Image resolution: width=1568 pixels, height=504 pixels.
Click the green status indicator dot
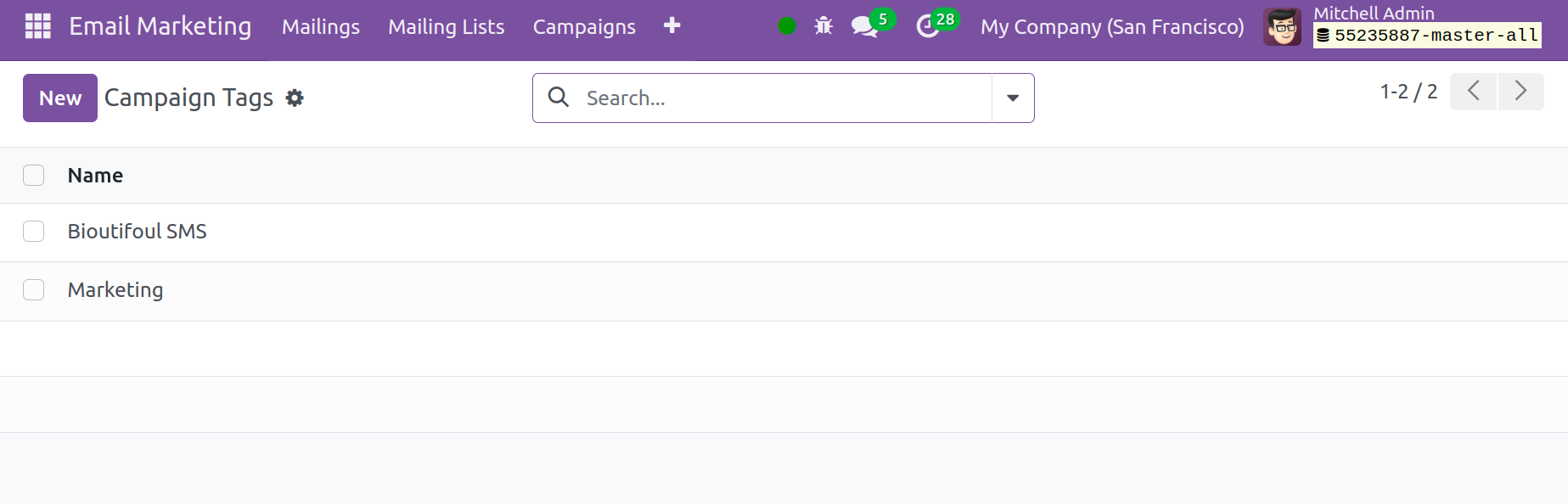click(787, 26)
